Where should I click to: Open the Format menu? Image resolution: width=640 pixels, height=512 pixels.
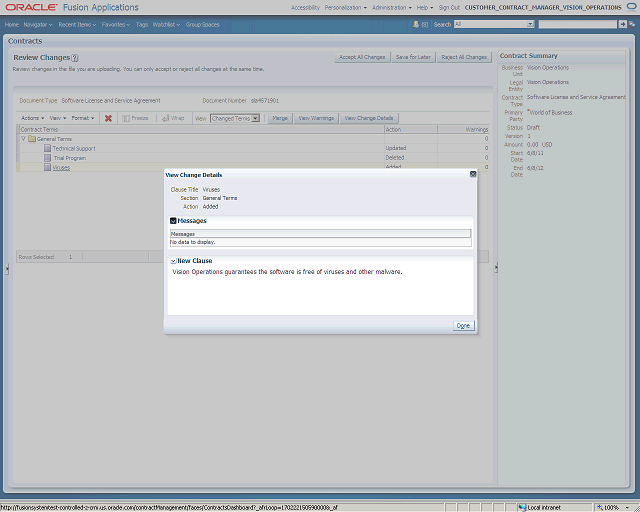[x=82, y=118]
